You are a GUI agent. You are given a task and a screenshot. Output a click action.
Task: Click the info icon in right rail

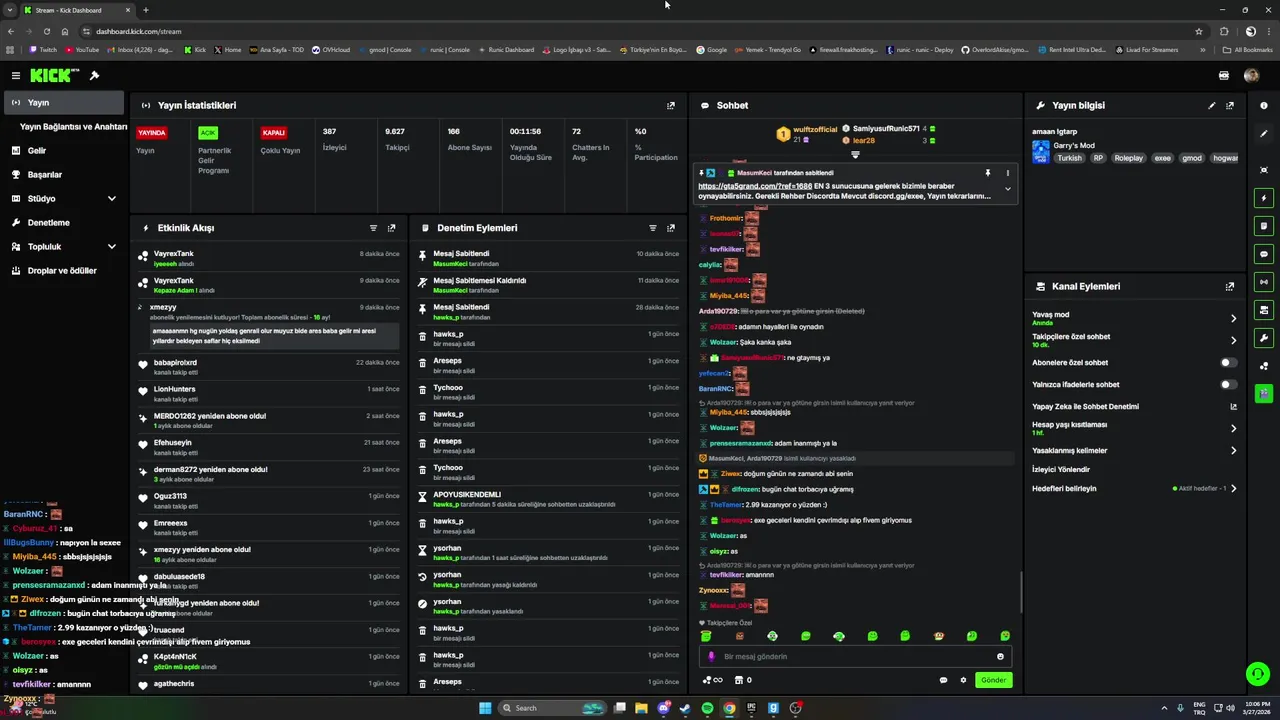tap(1264, 105)
